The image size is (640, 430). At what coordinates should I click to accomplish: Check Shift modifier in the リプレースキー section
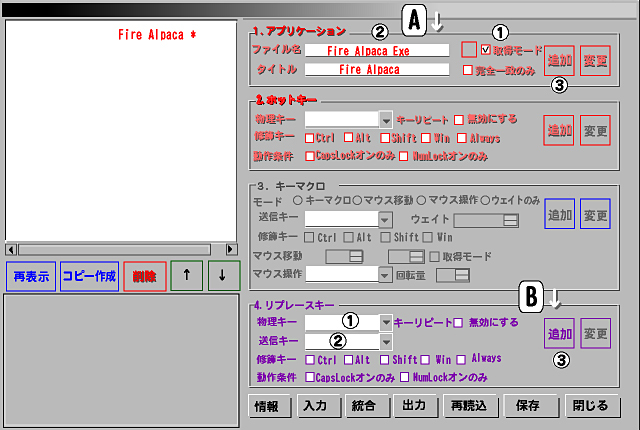pyautogui.click(x=384, y=360)
